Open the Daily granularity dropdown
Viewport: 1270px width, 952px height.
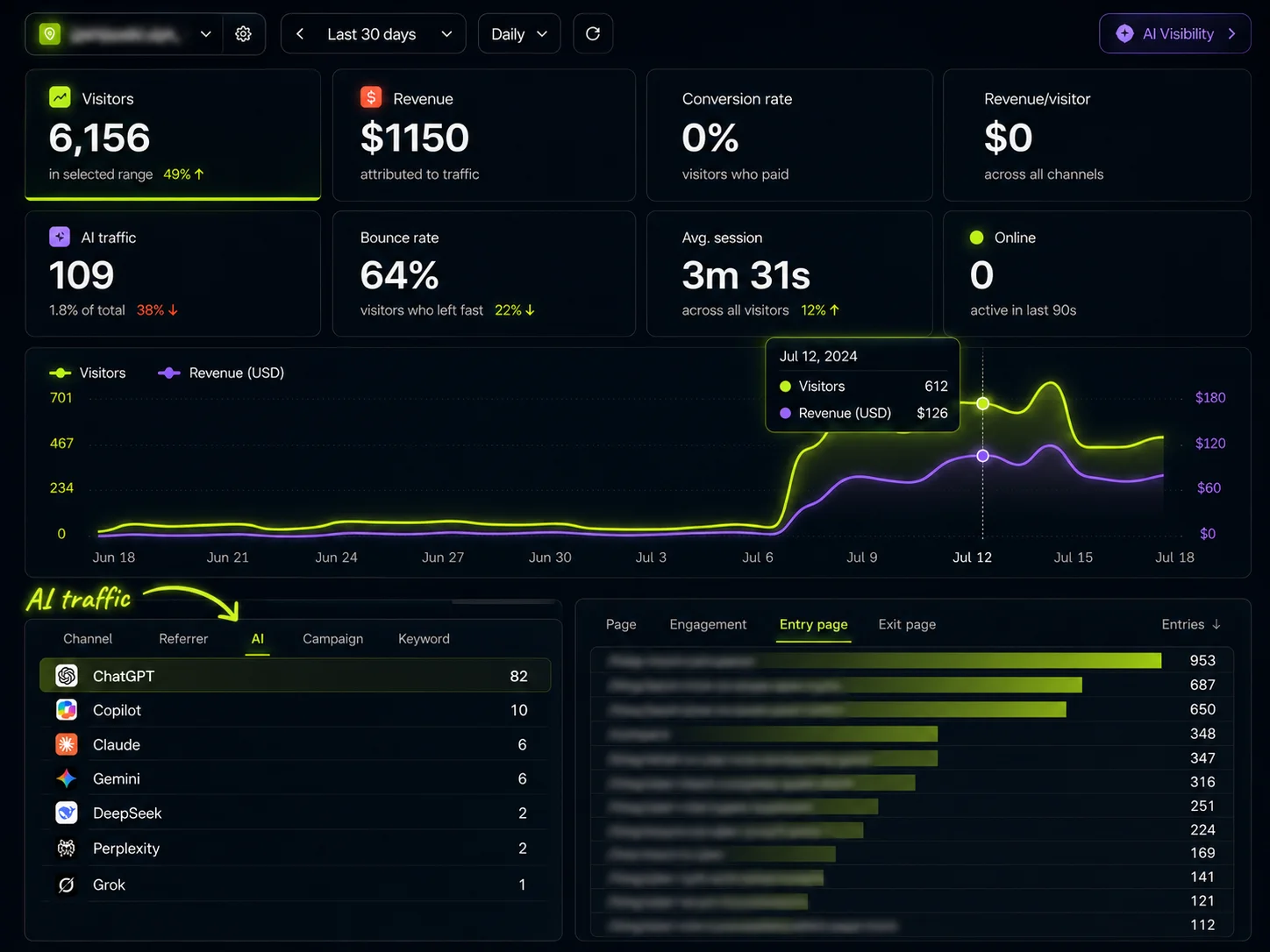(x=519, y=34)
